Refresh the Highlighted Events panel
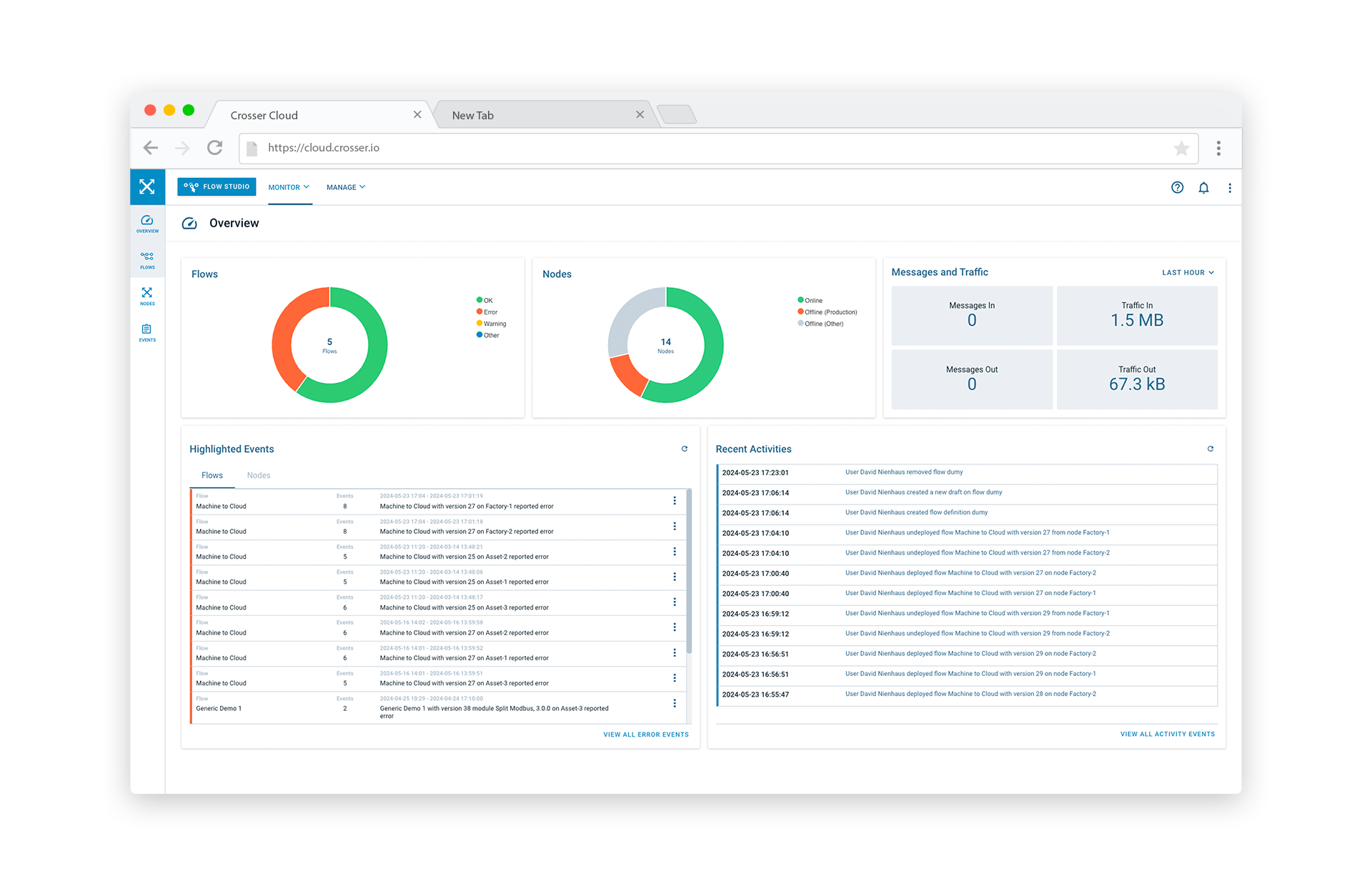This screenshot has height=886, width=1372. point(685,449)
